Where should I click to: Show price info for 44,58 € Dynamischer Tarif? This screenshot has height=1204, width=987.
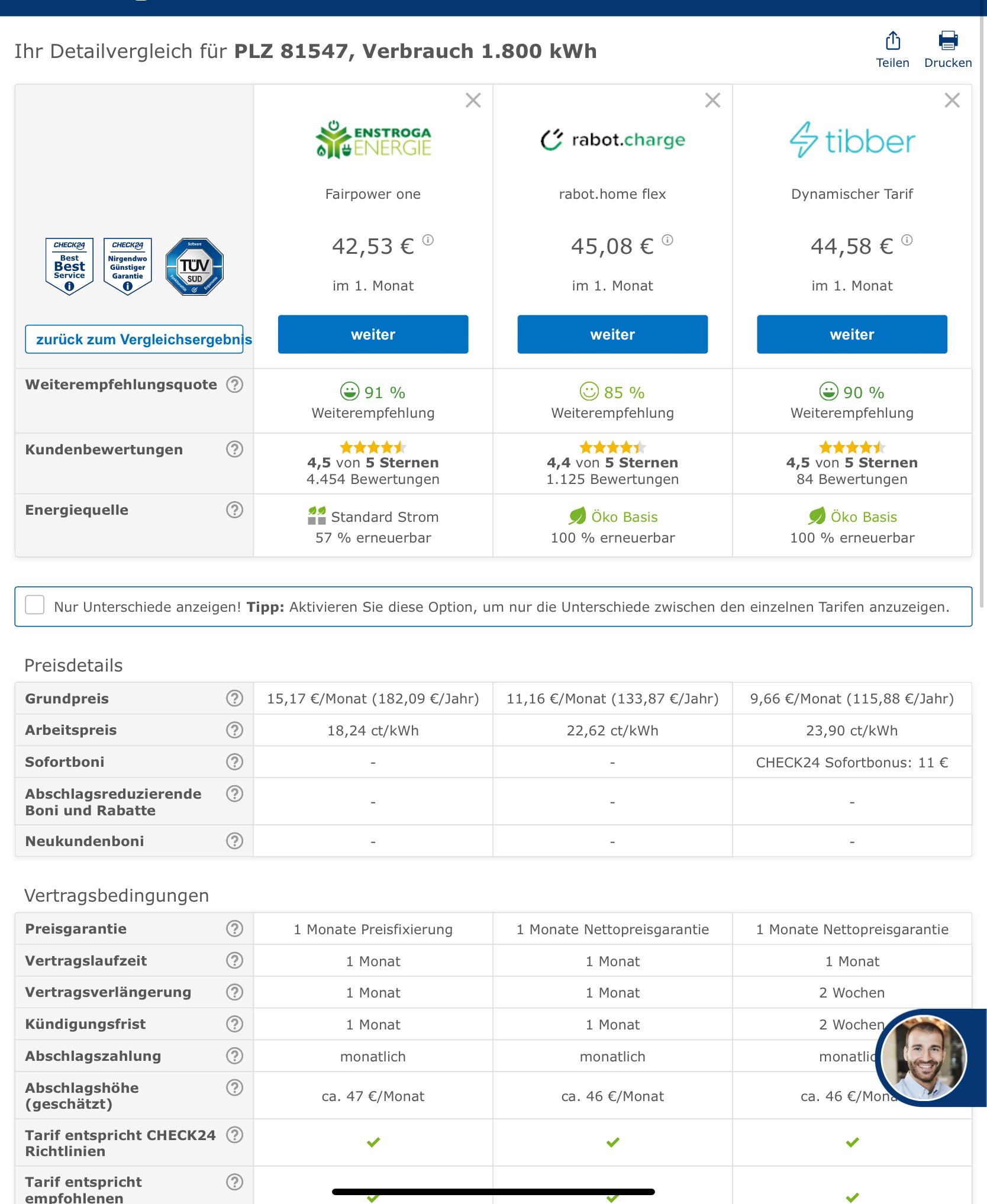[907, 240]
